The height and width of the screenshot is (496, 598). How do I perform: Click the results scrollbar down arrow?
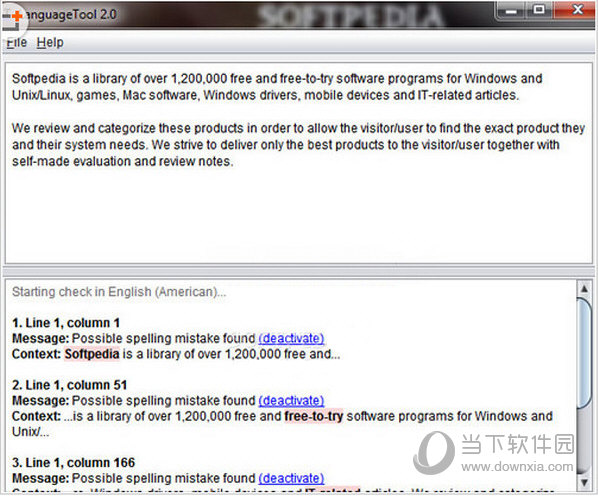coord(584,482)
